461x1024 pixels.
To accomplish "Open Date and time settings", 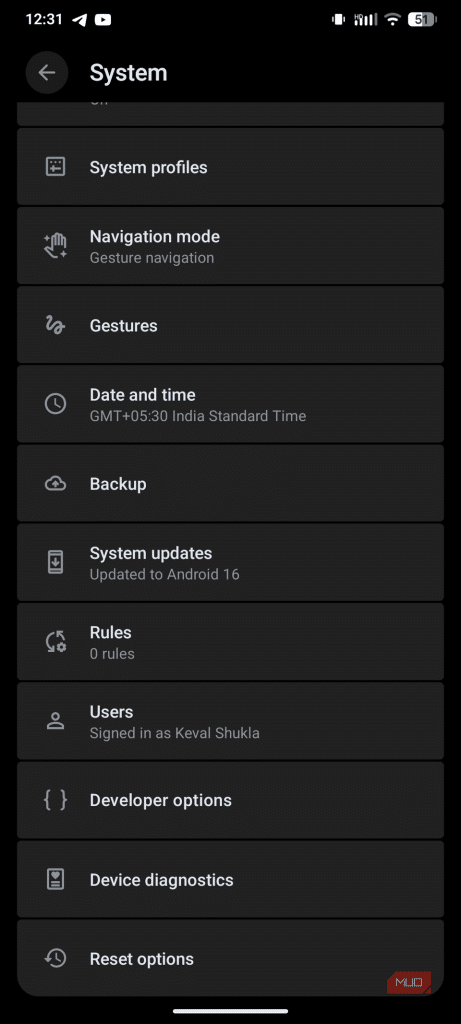I will point(230,404).
